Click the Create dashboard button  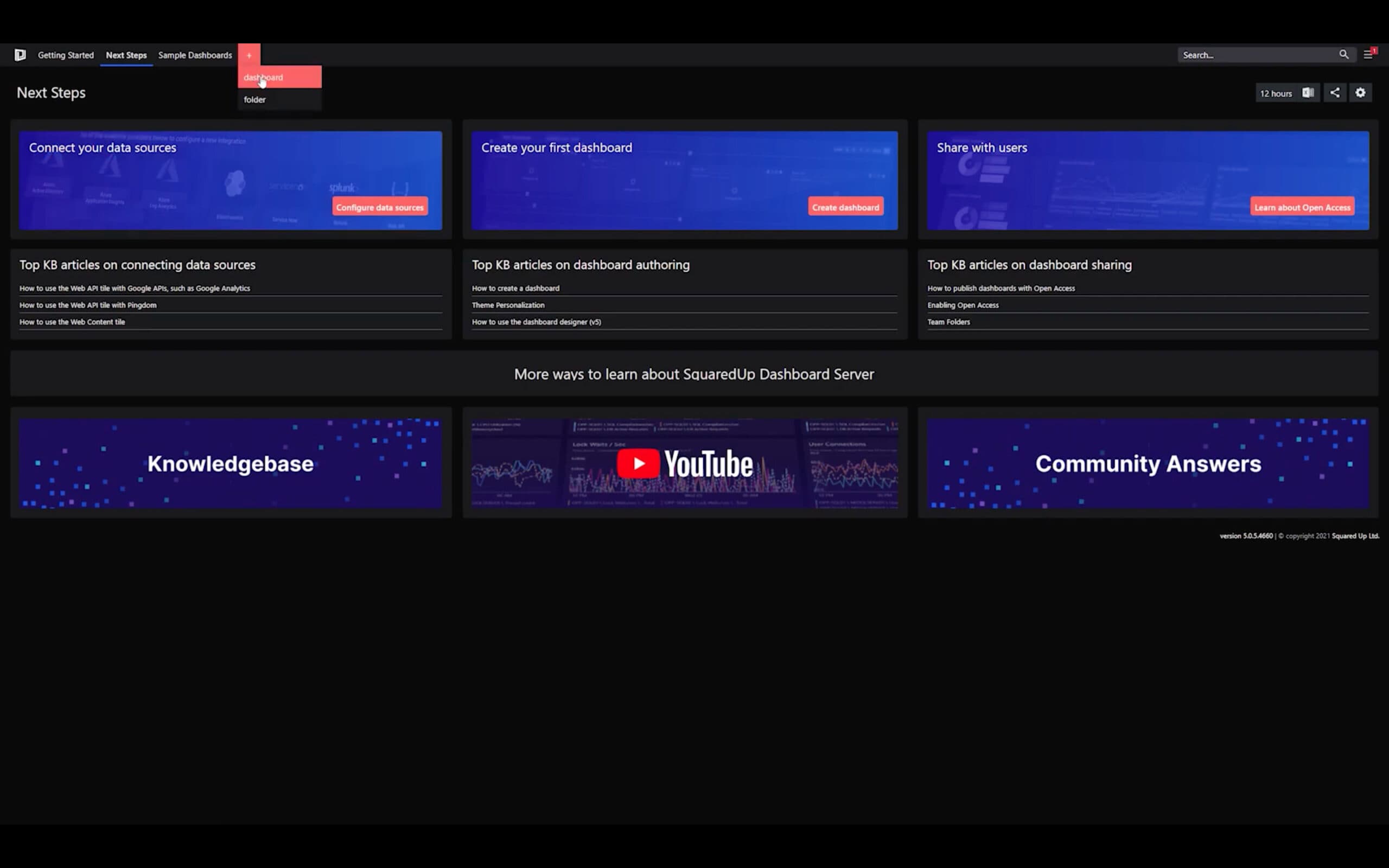pyautogui.click(x=845, y=207)
